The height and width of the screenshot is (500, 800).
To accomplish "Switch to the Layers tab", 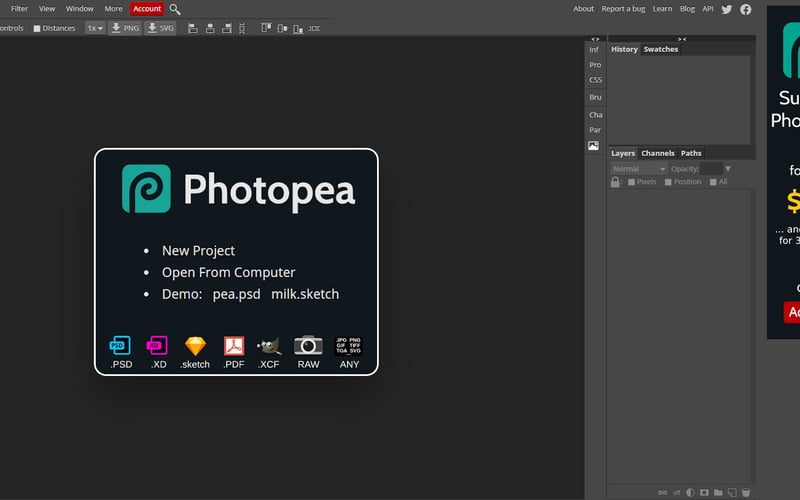I will [x=623, y=154].
